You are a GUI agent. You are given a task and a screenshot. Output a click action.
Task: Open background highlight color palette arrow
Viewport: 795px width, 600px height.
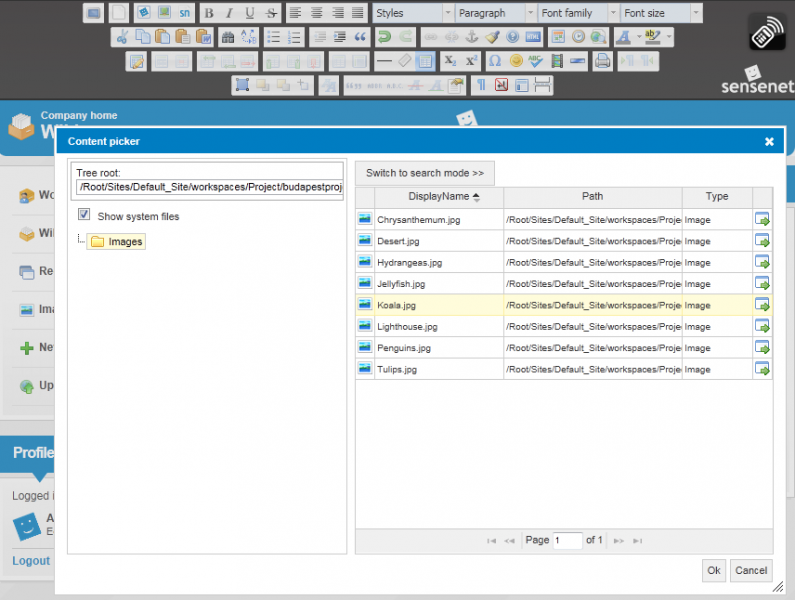click(669, 37)
